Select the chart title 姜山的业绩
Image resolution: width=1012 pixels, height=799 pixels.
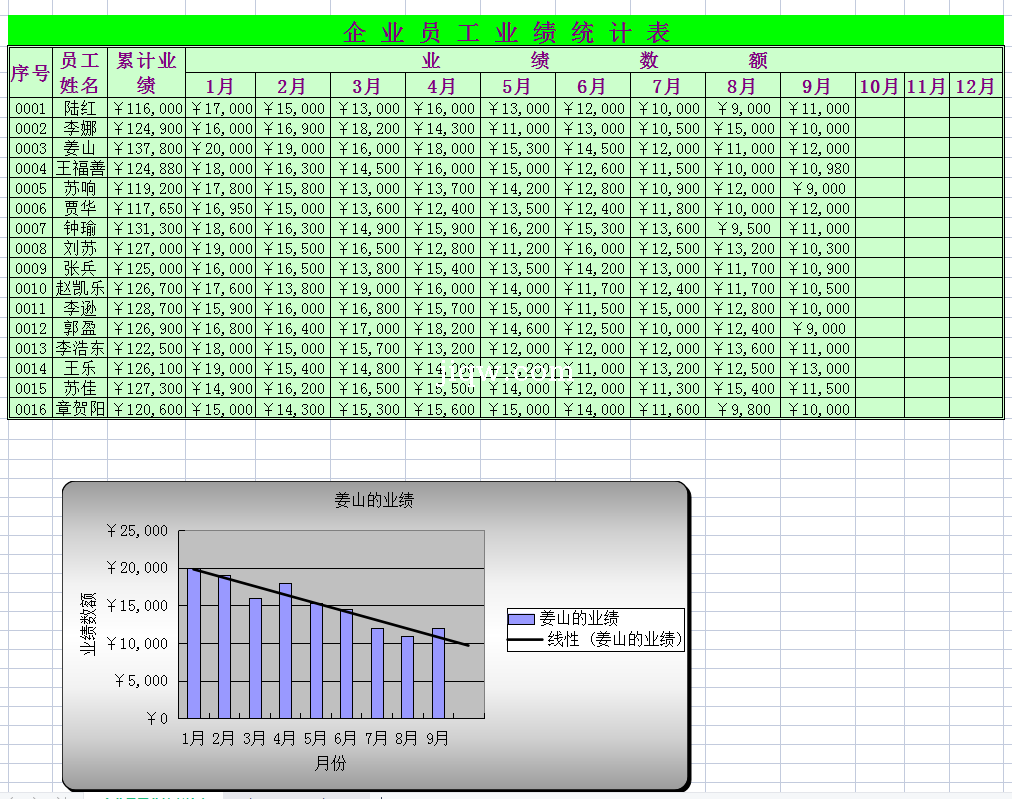point(374,500)
